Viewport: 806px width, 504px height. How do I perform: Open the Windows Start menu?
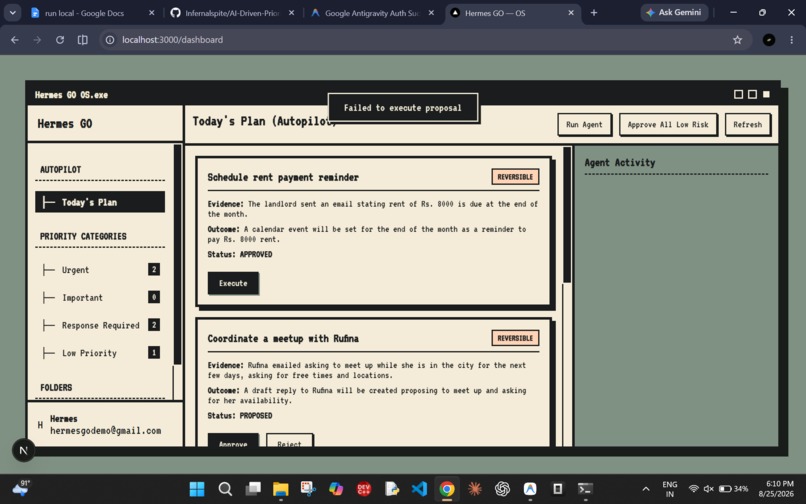point(197,489)
